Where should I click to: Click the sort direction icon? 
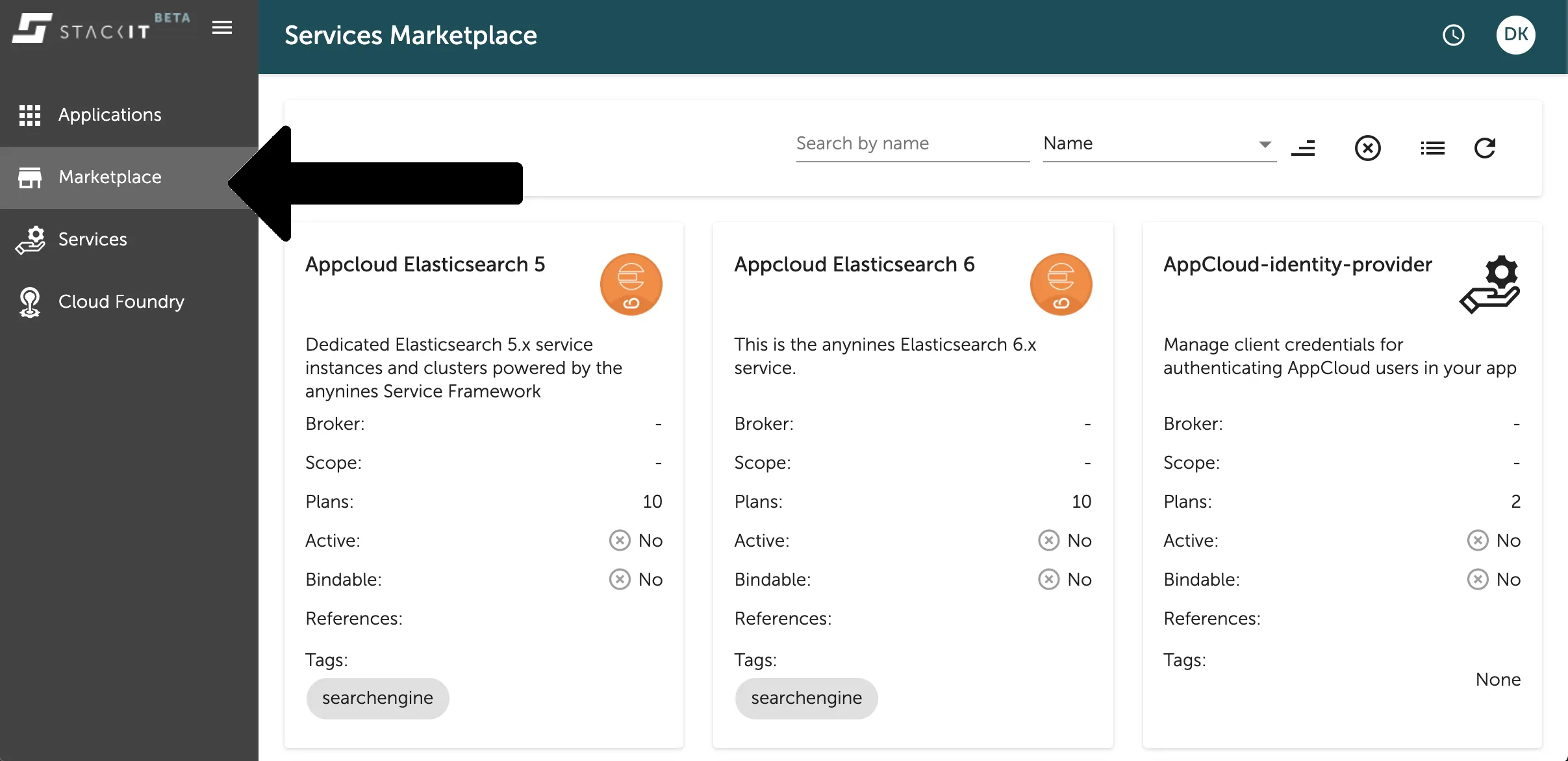coord(1304,147)
